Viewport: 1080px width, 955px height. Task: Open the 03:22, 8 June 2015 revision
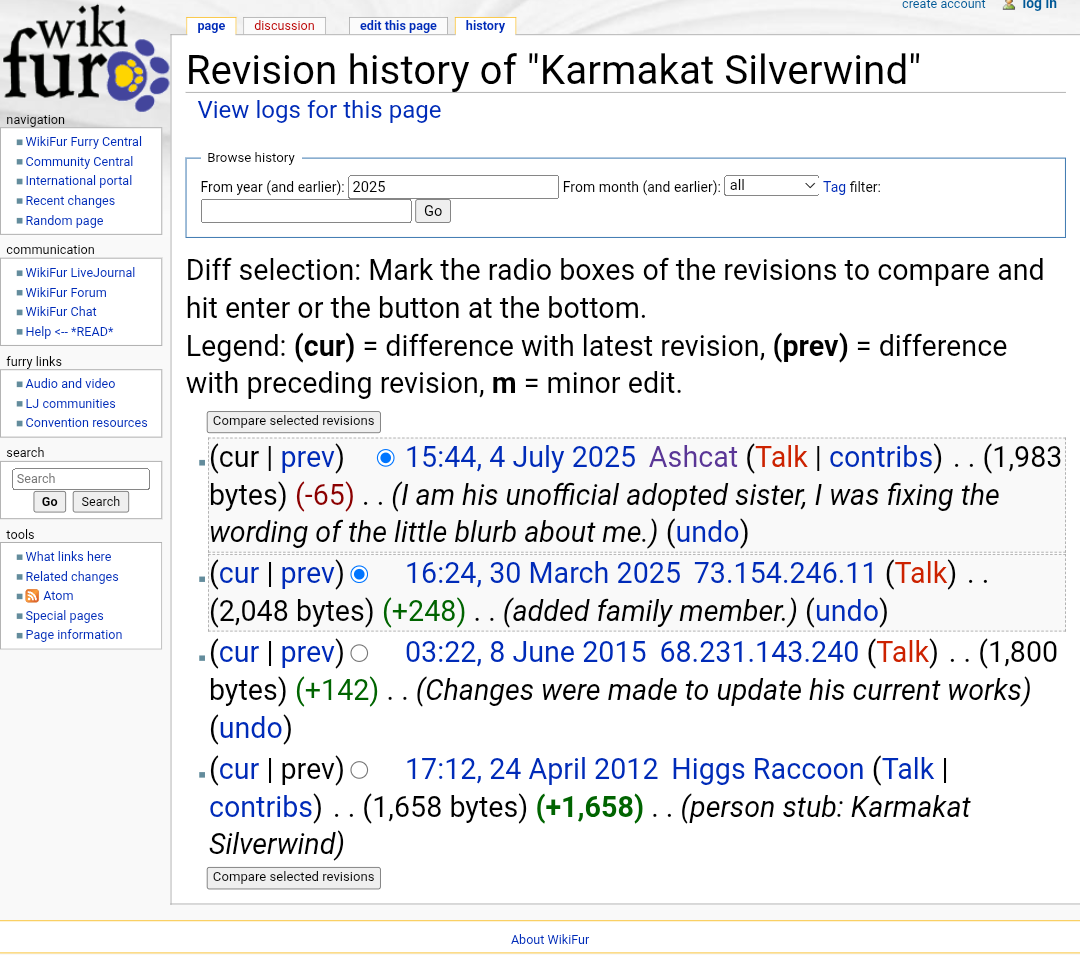point(526,653)
